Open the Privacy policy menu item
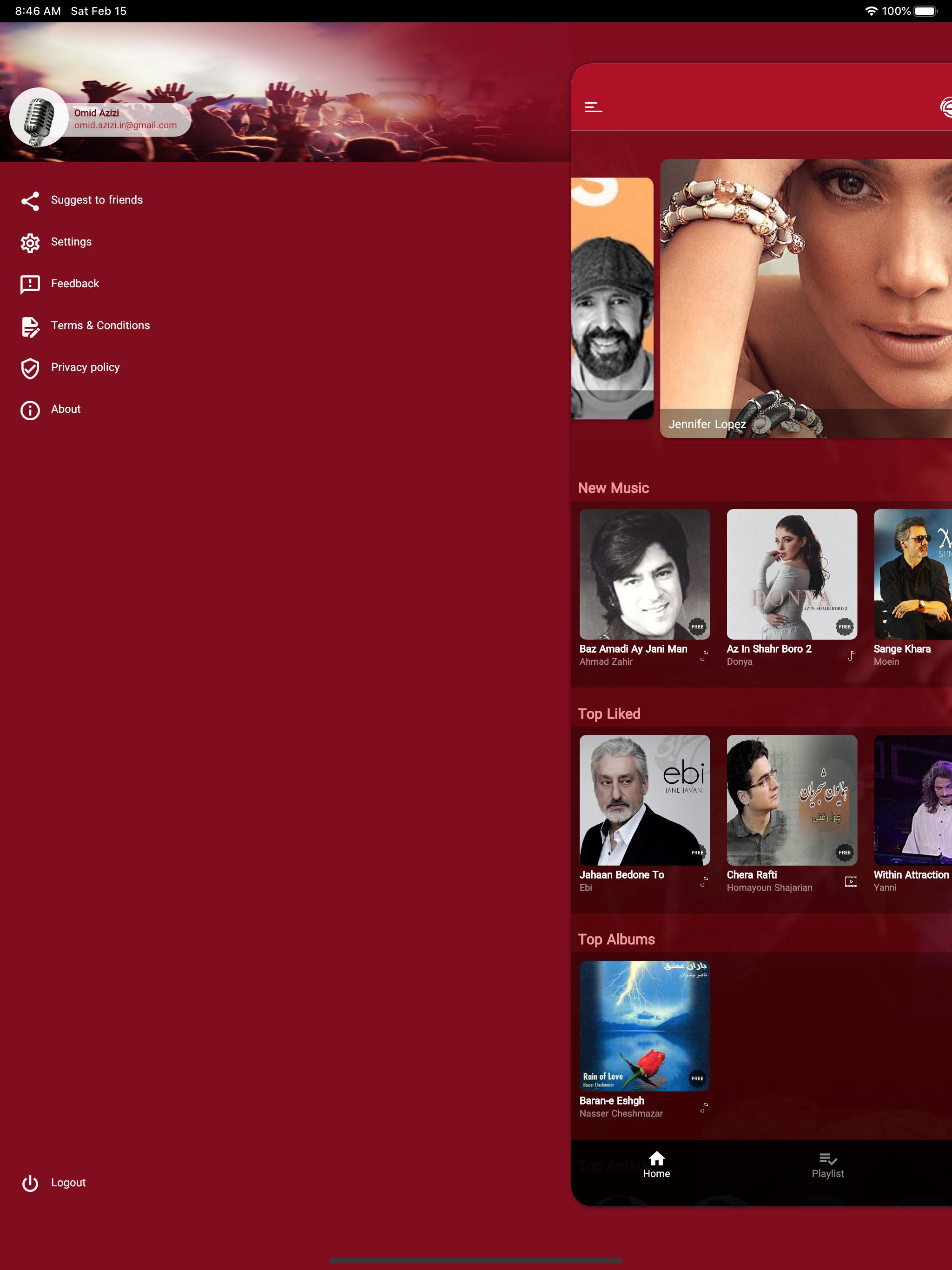The width and height of the screenshot is (952, 1270). click(85, 367)
